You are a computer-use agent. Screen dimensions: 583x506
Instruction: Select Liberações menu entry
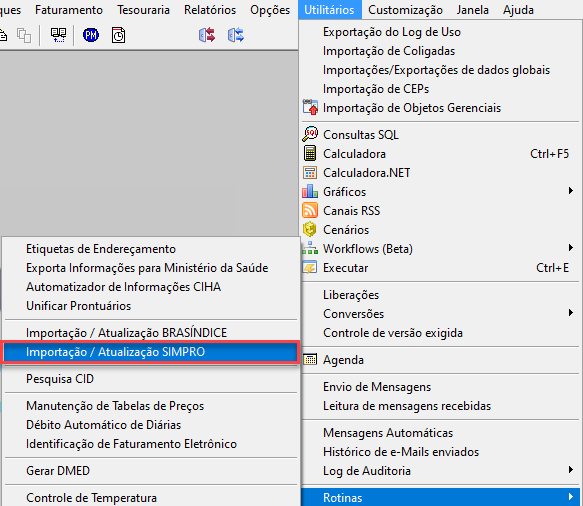coord(440,295)
